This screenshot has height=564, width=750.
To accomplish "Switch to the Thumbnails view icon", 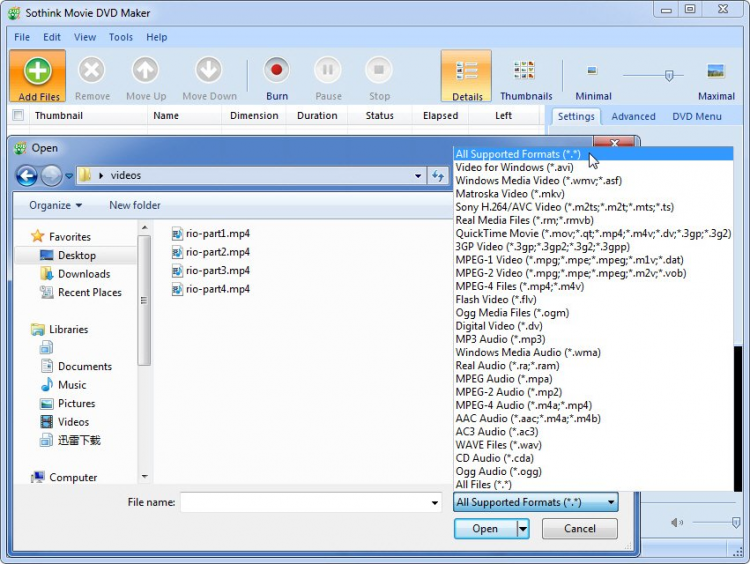I will coord(525,77).
